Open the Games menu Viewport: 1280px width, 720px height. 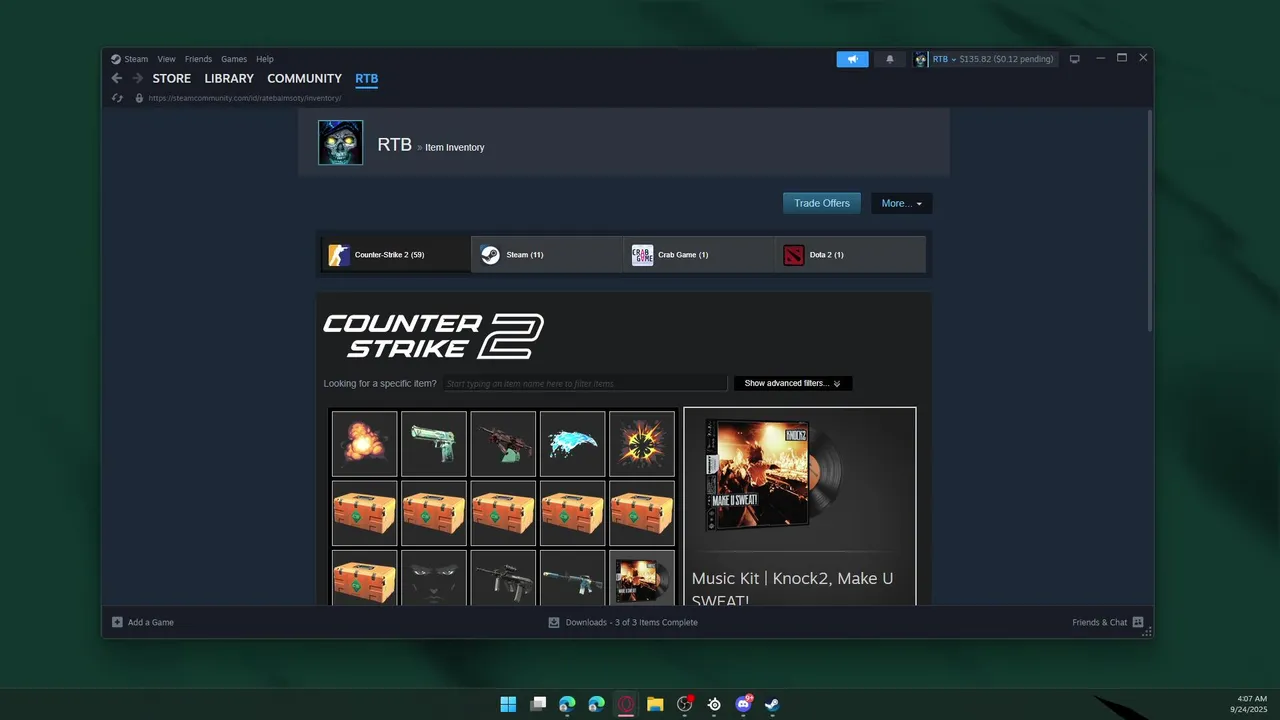coord(234,59)
